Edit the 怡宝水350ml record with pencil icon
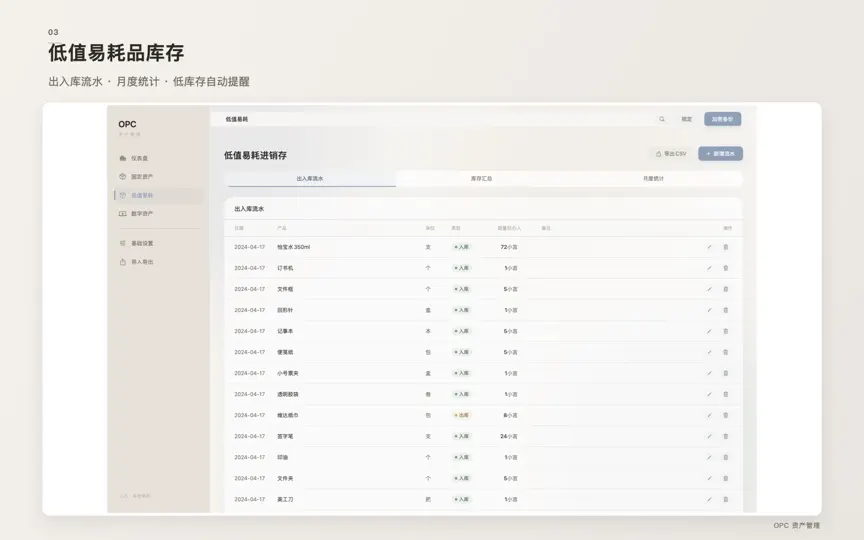Screen dimensions: 864x540 pos(709,247)
